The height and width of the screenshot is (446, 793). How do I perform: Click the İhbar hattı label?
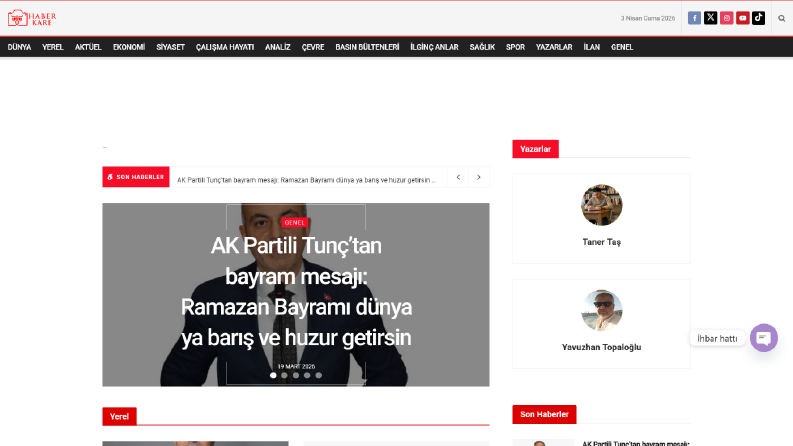tap(717, 339)
